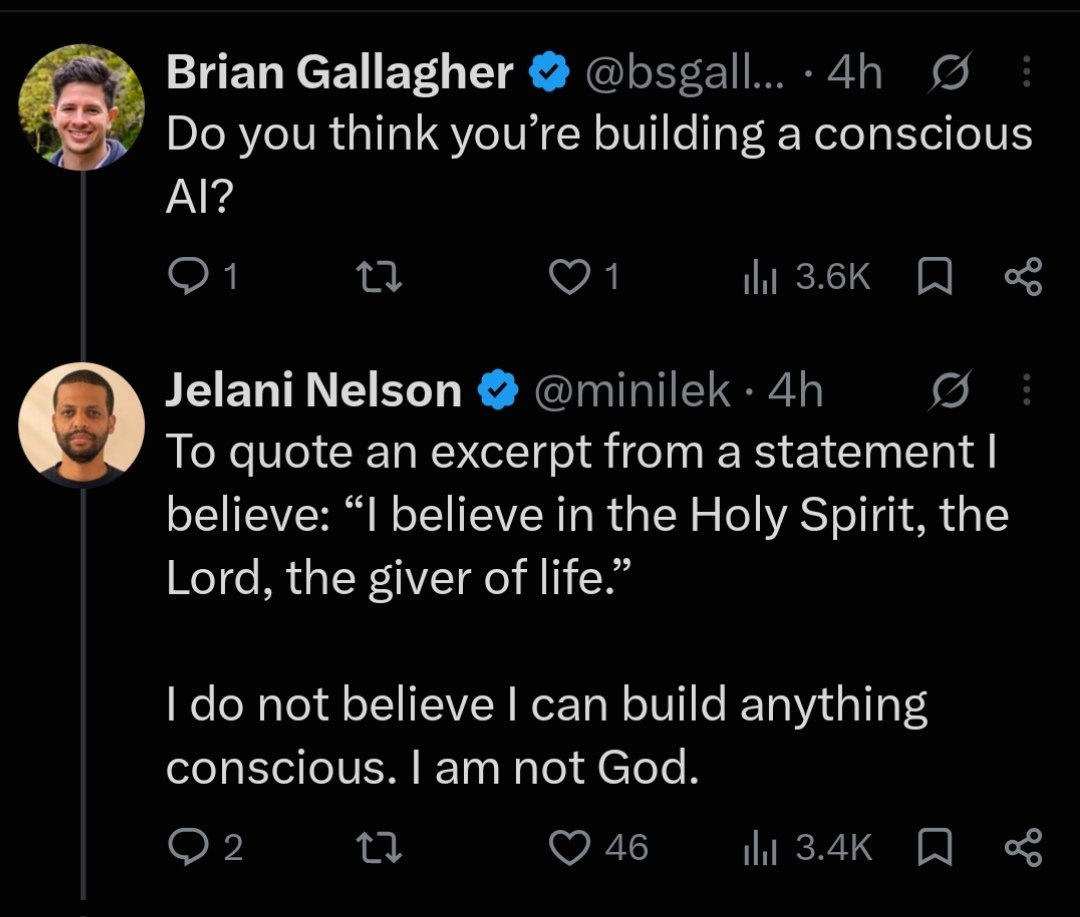This screenshot has height=917, width=1080.
Task: Visit the @minilek handle link
Action: pyautogui.click(x=632, y=391)
